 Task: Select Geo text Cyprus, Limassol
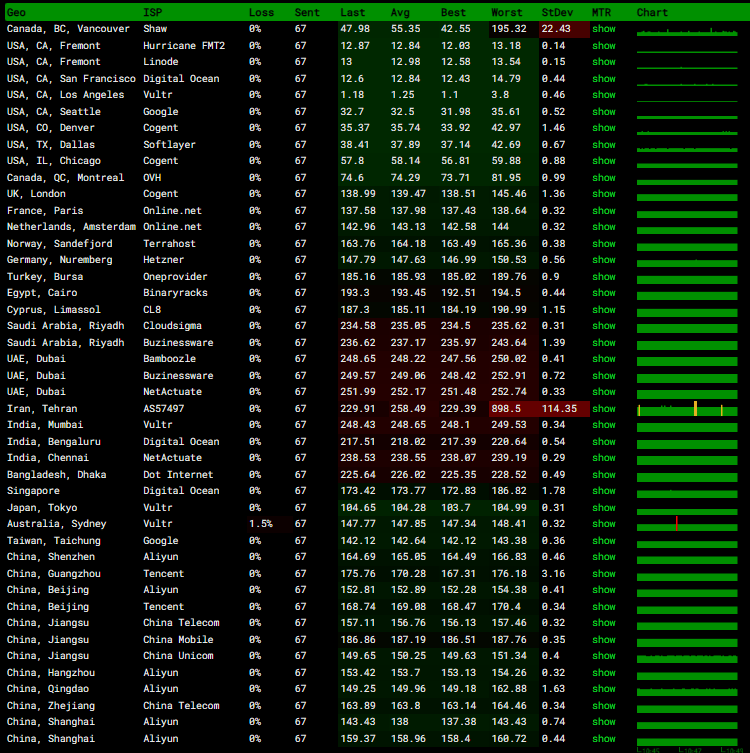pyautogui.click(x=54, y=310)
